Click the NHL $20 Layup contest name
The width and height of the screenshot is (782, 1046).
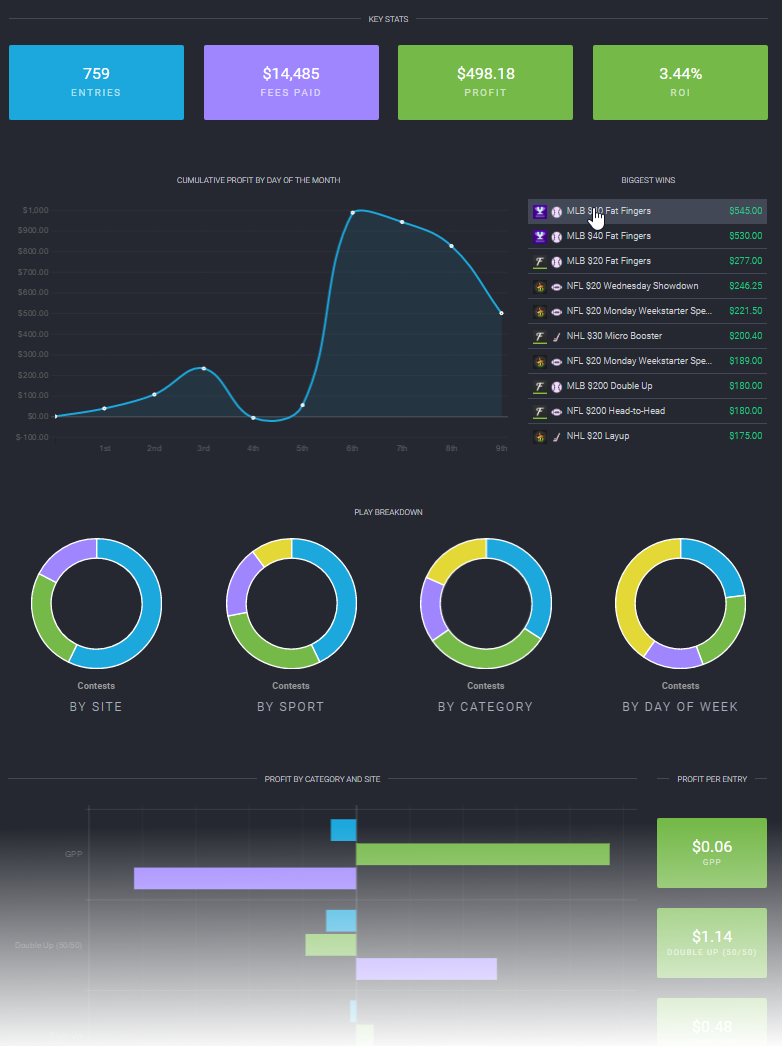[598, 436]
